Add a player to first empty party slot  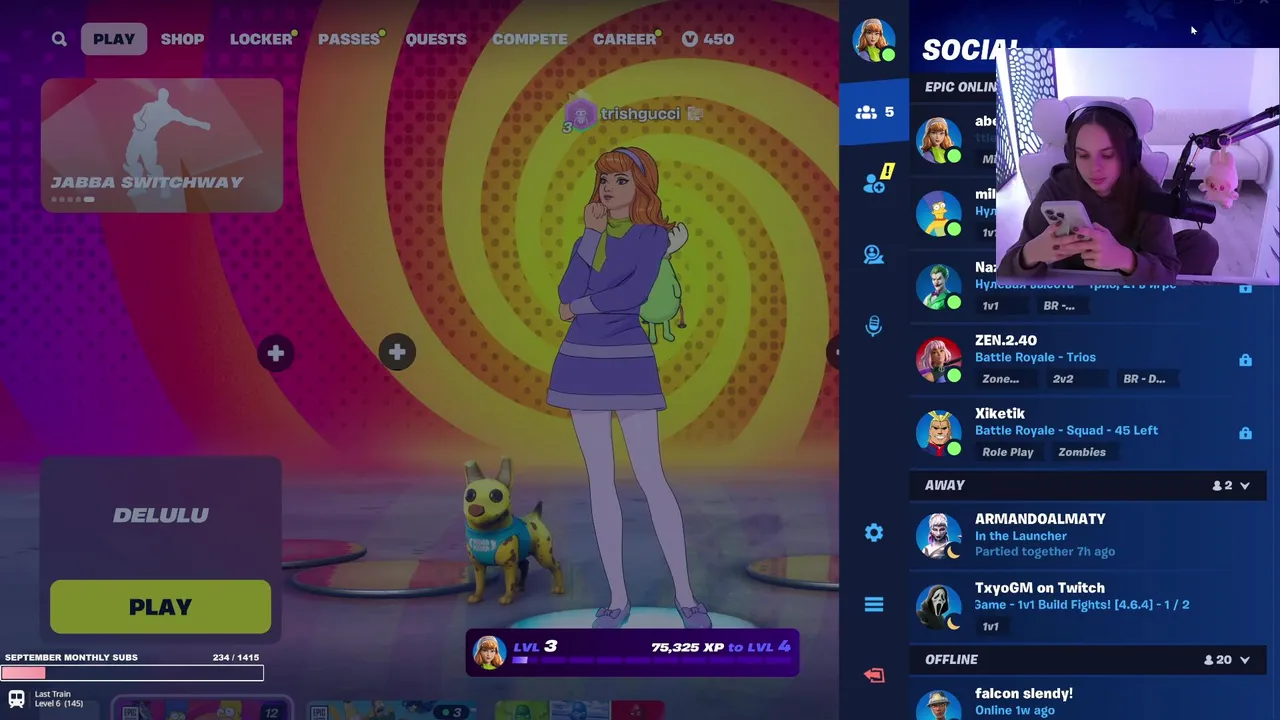(276, 353)
